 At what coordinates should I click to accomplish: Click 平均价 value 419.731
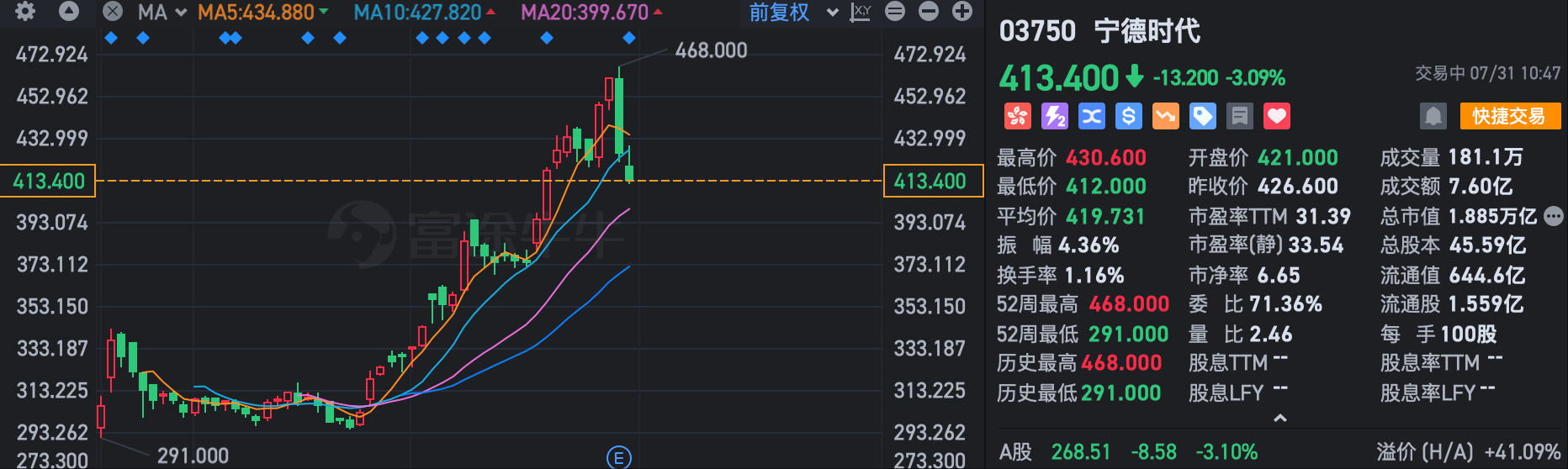tap(1105, 216)
